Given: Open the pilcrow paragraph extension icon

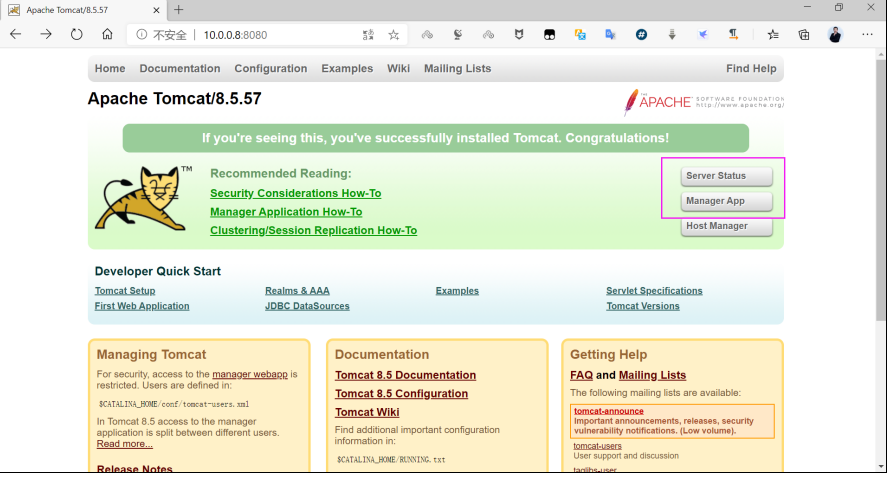Looking at the screenshot, I should [733, 35].
